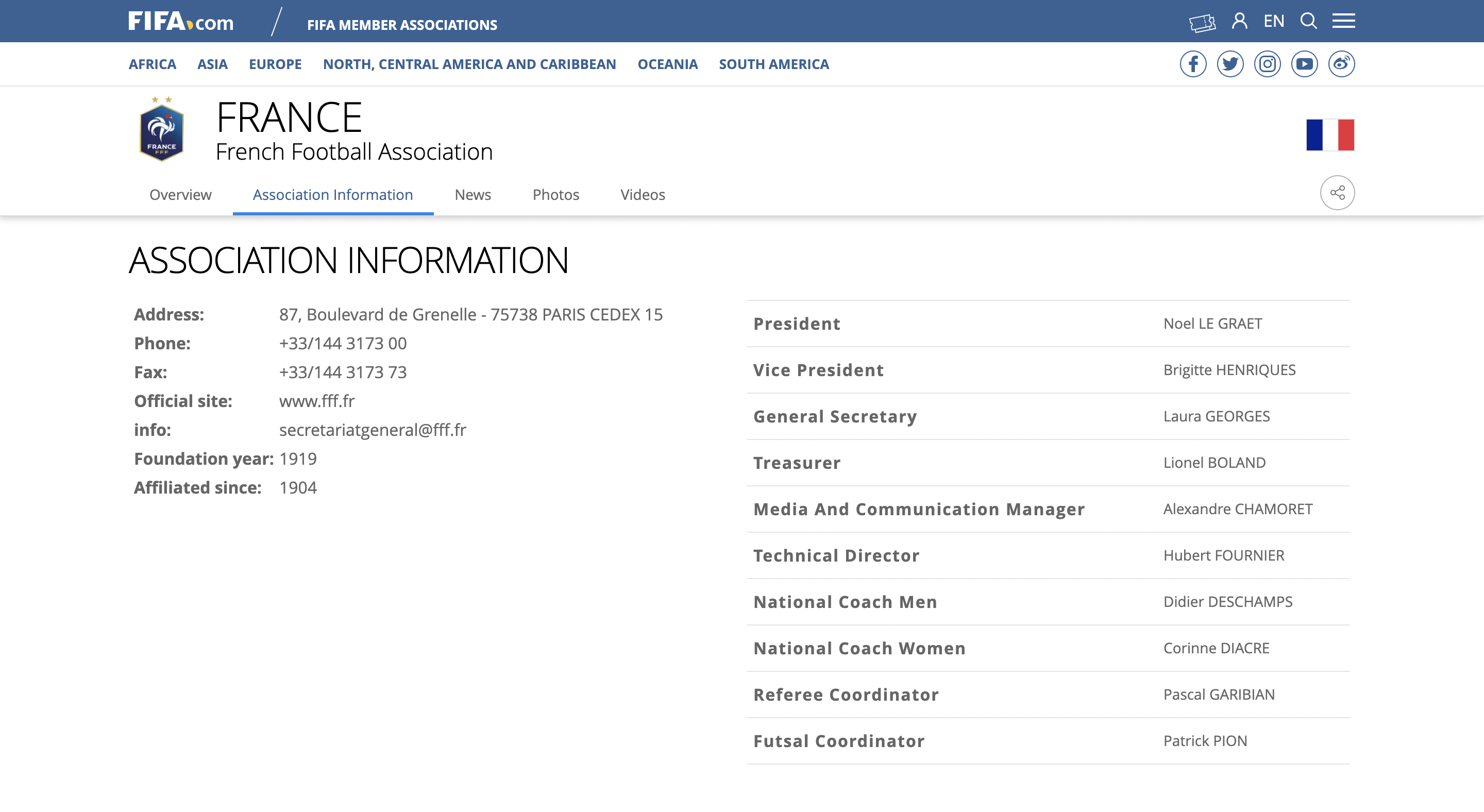The image size is (1484, 812).
Task: Open FIFA YouTube channel icon
Action: tap(1304, 64)
